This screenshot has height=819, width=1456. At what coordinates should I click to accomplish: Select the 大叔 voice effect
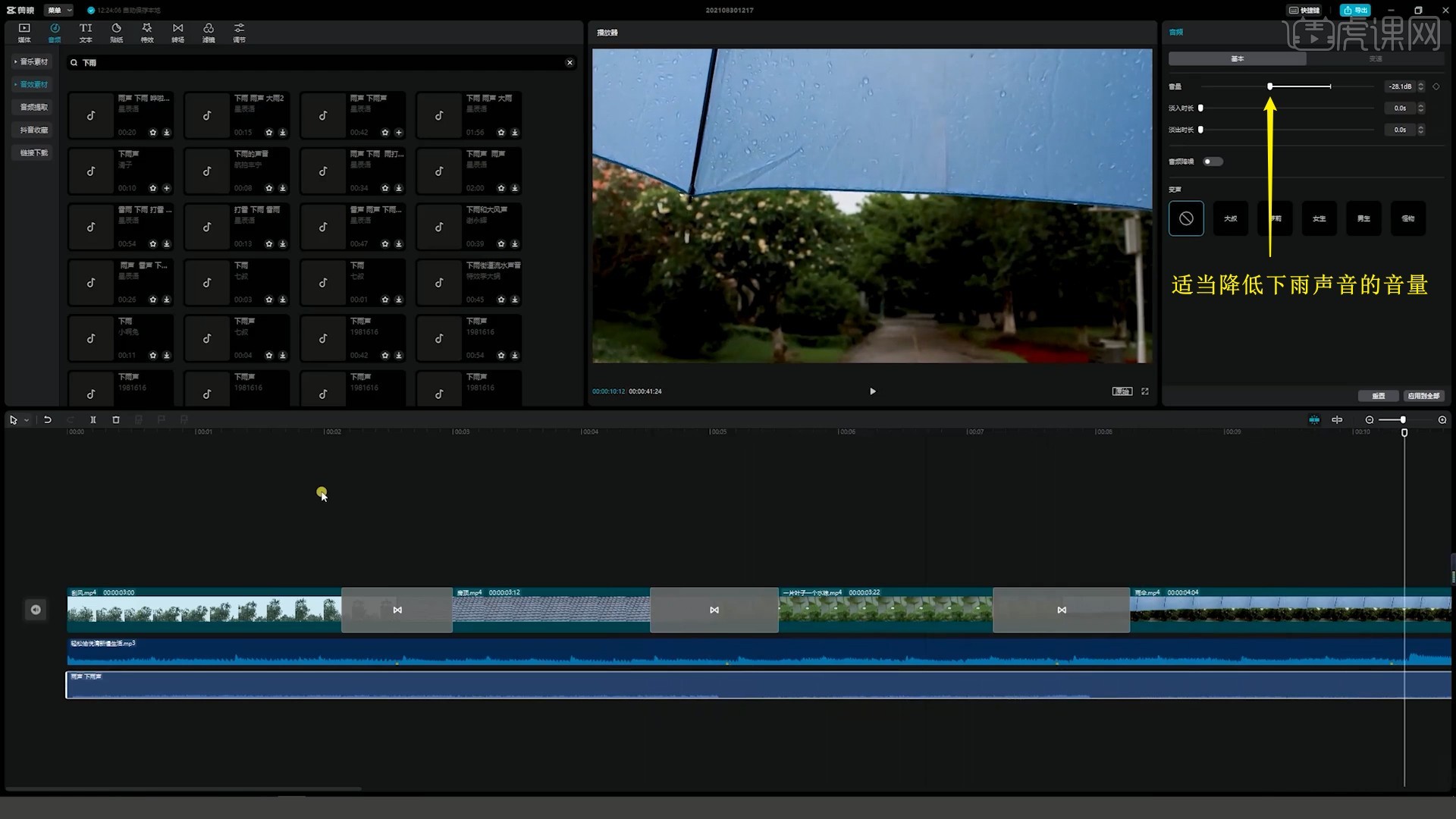[x=1231, y=218]
